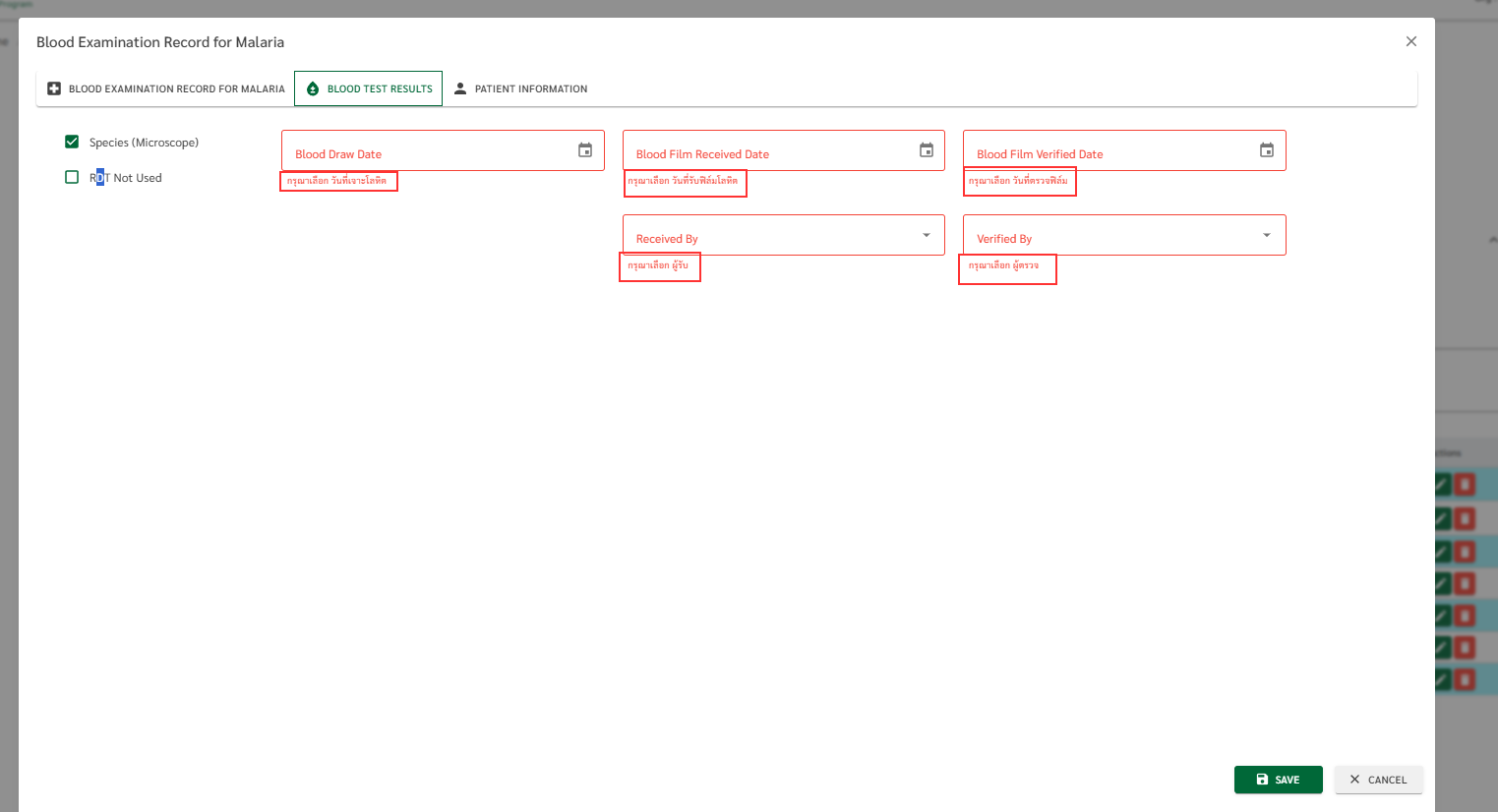Open calendar for Blood Film Received Date

point(926,150)
